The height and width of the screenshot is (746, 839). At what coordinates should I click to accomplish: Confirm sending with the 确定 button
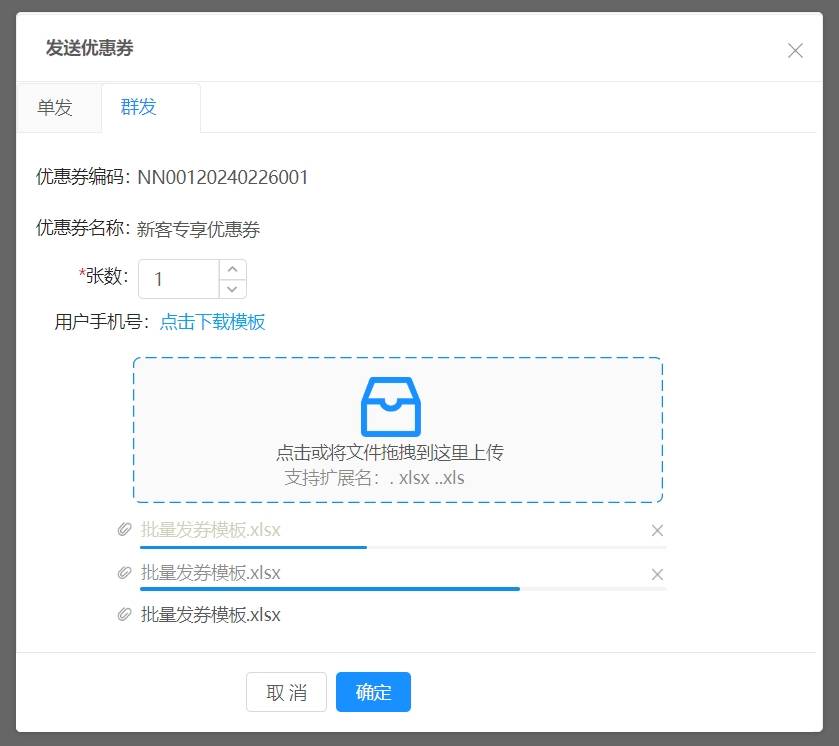coord(373,691)
